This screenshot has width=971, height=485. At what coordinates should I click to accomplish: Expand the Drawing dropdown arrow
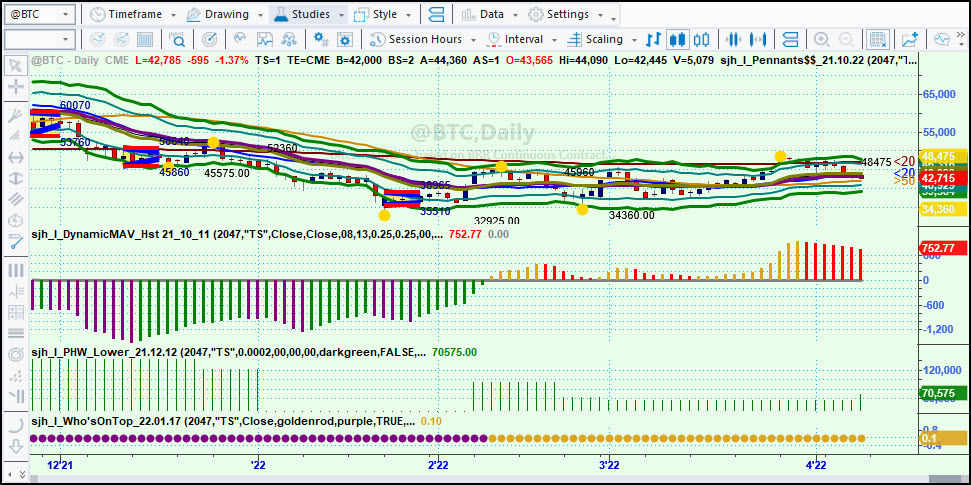coord(259,14)
